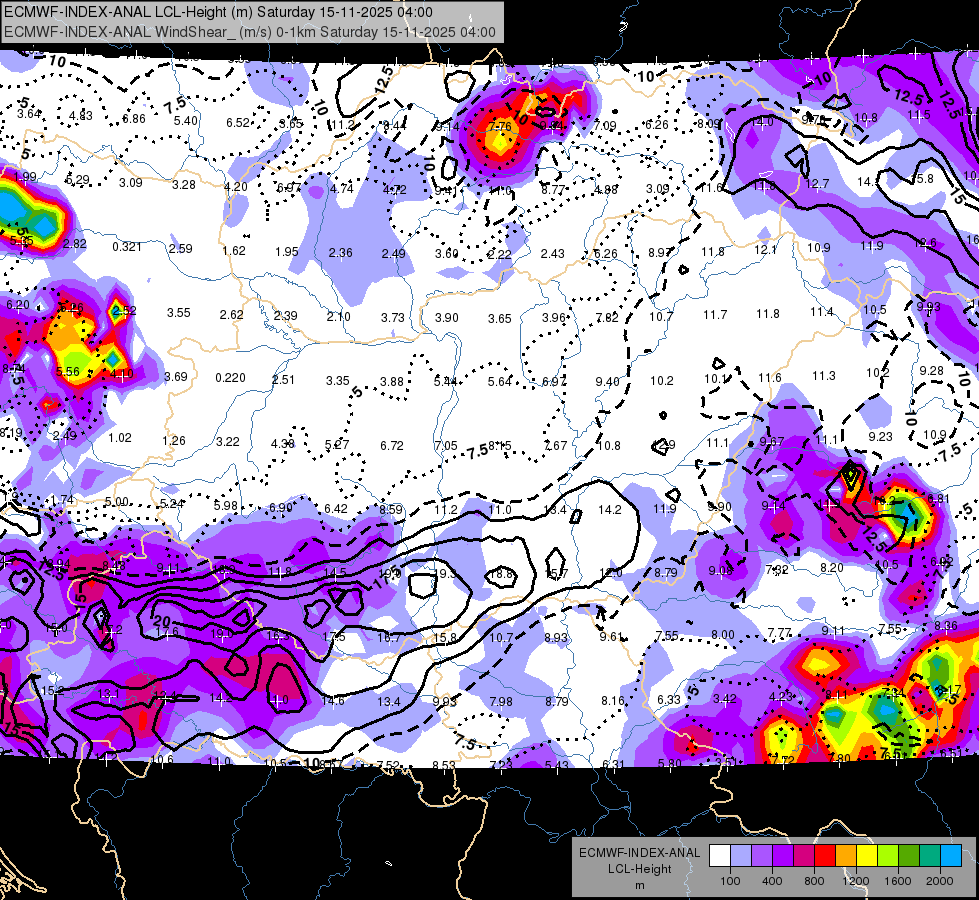The height and width of the screenshot is (900, 979).
Task: Click the wind shear value 3.73
Action: [x=393, y=317]
